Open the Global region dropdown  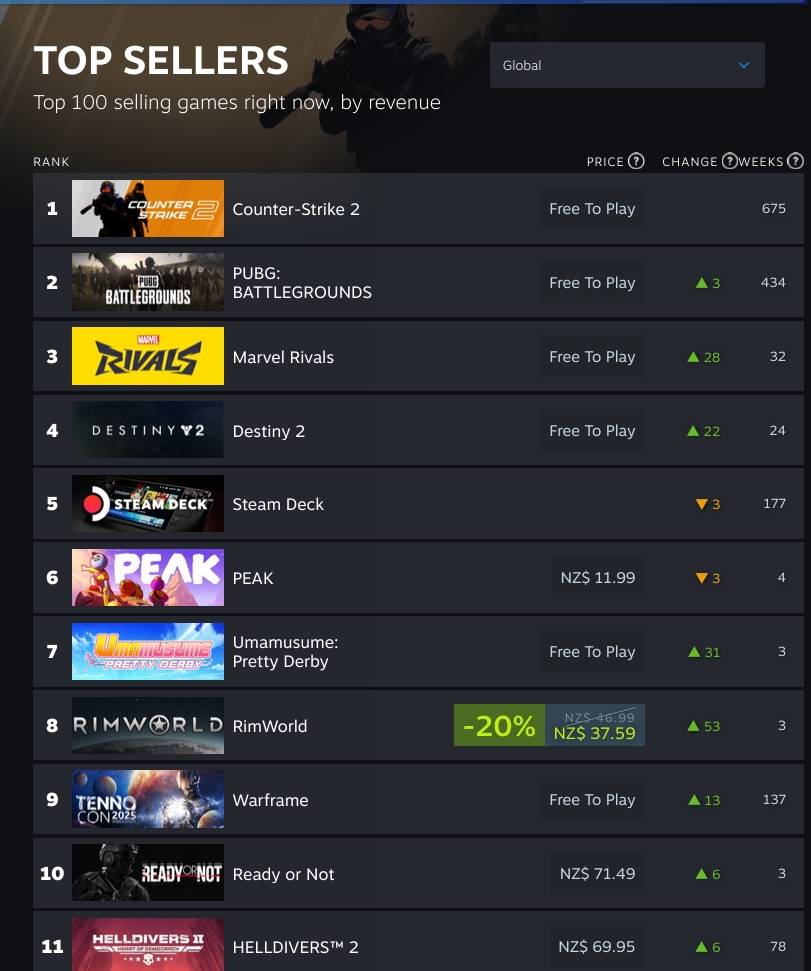point(627,65)
